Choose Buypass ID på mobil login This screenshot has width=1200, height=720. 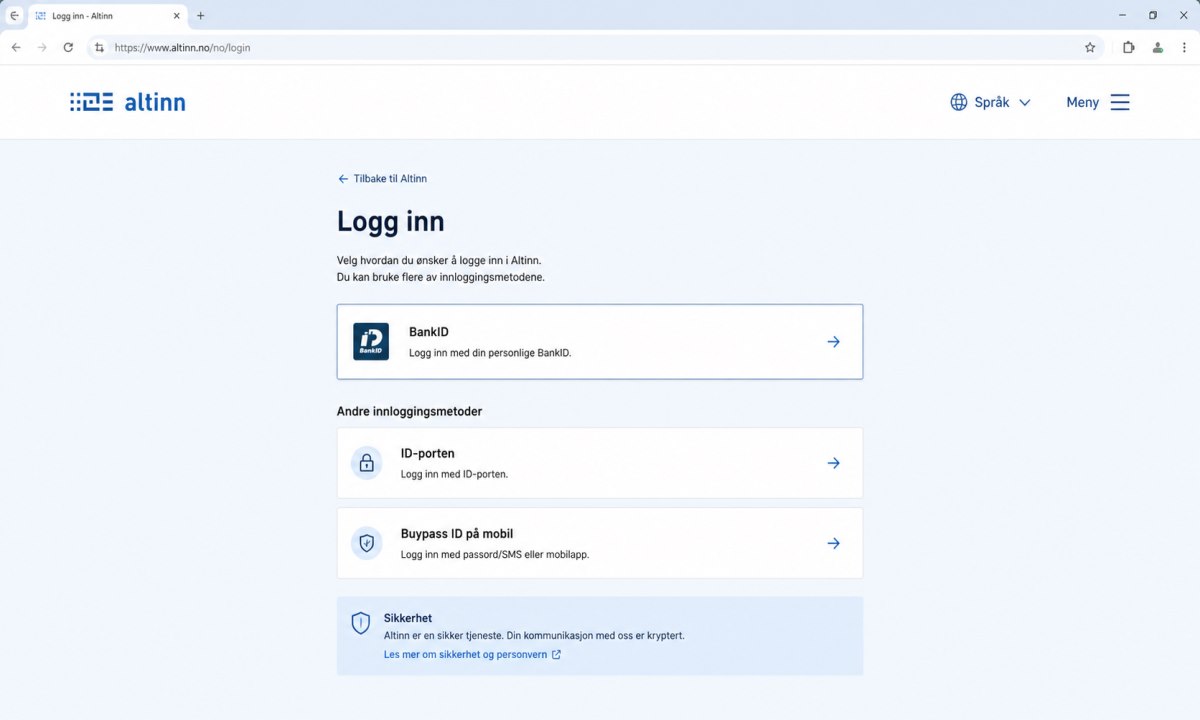(600, 543)
